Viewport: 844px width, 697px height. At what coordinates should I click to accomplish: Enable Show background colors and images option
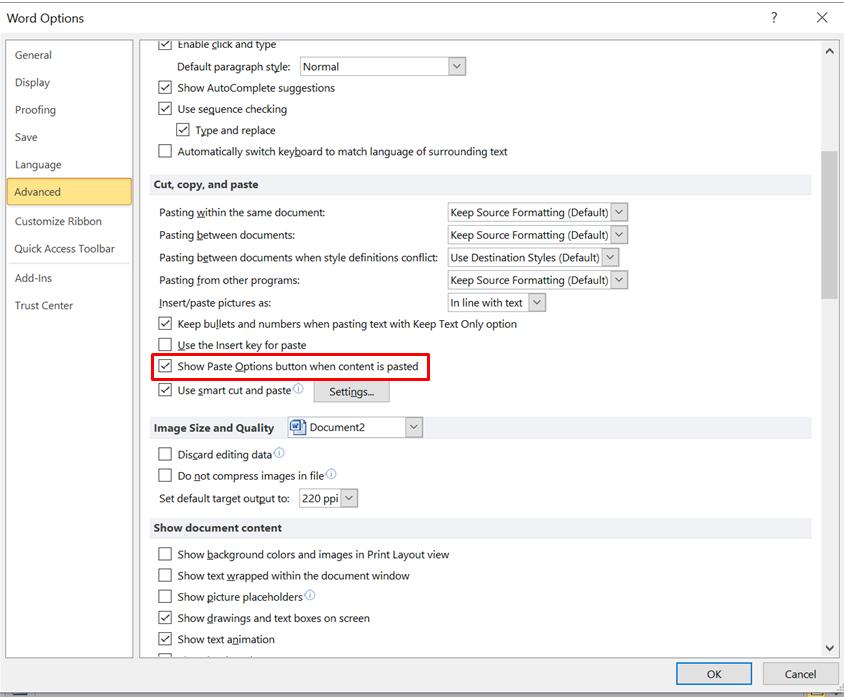(x=165, y=554)
